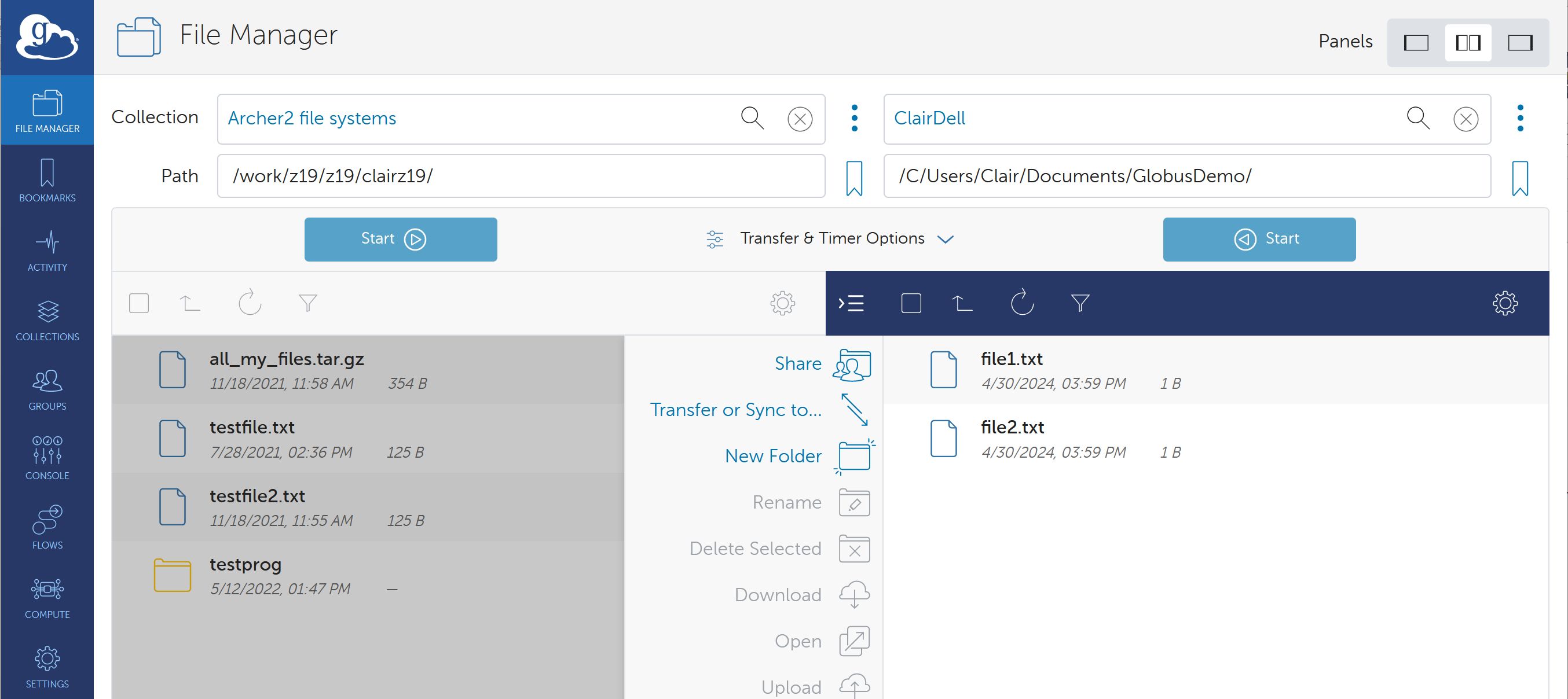Open File Manager in the sidebar
This screenshot has width=1568, height=699.
point(47,111)
